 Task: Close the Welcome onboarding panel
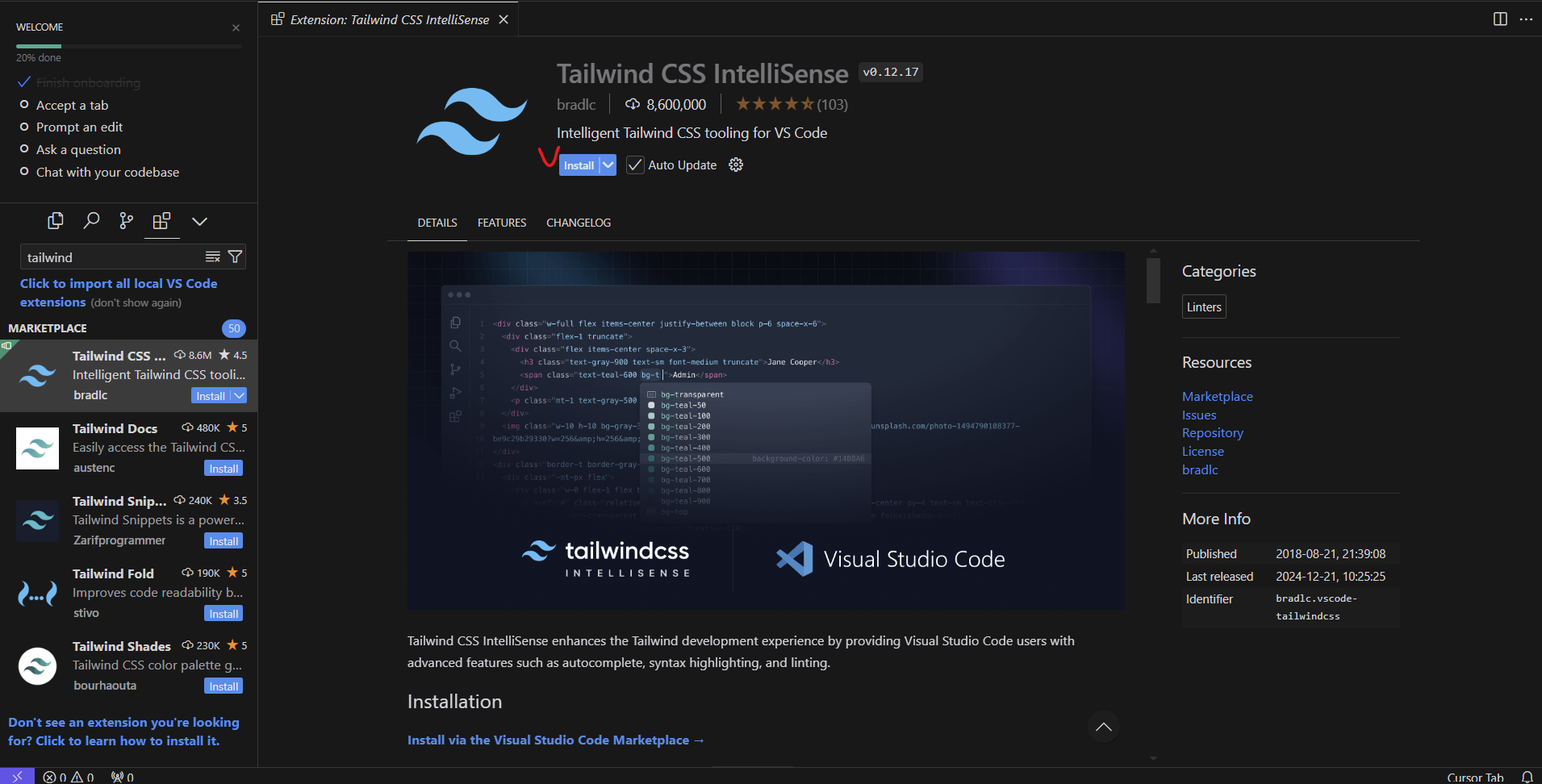236,27
